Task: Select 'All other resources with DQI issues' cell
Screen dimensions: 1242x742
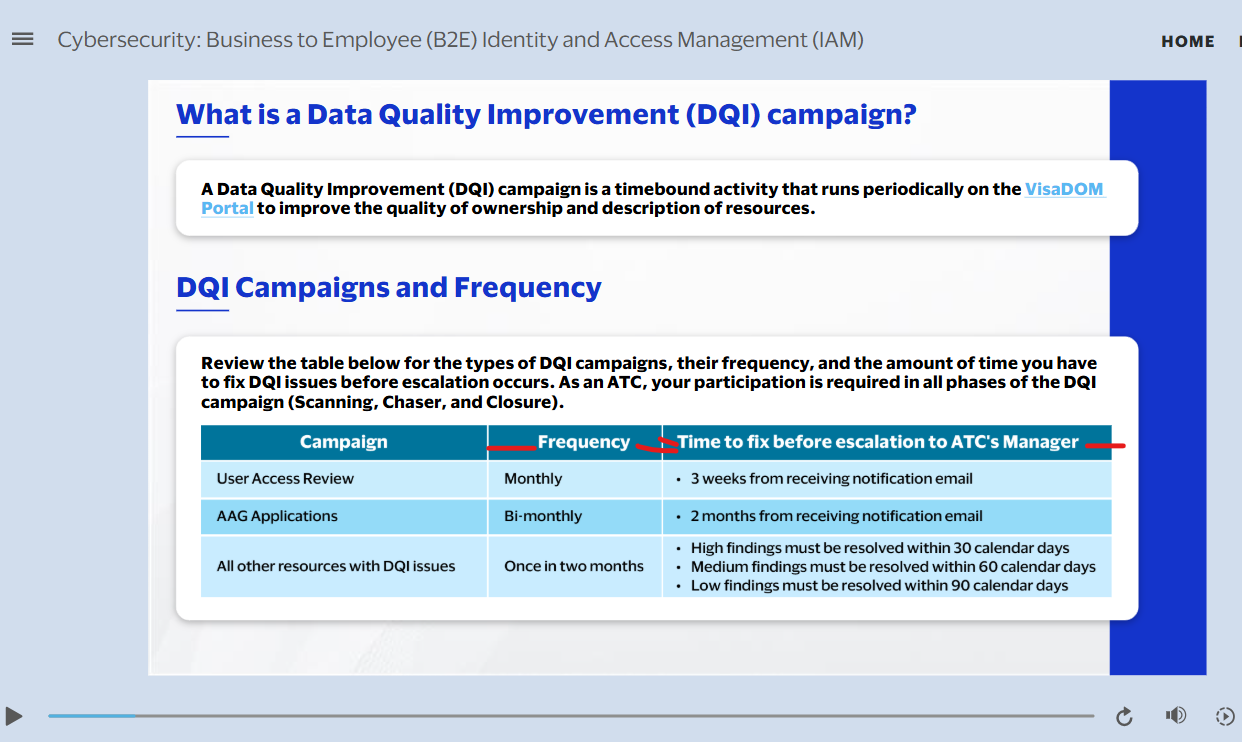Action: point(344,567)
